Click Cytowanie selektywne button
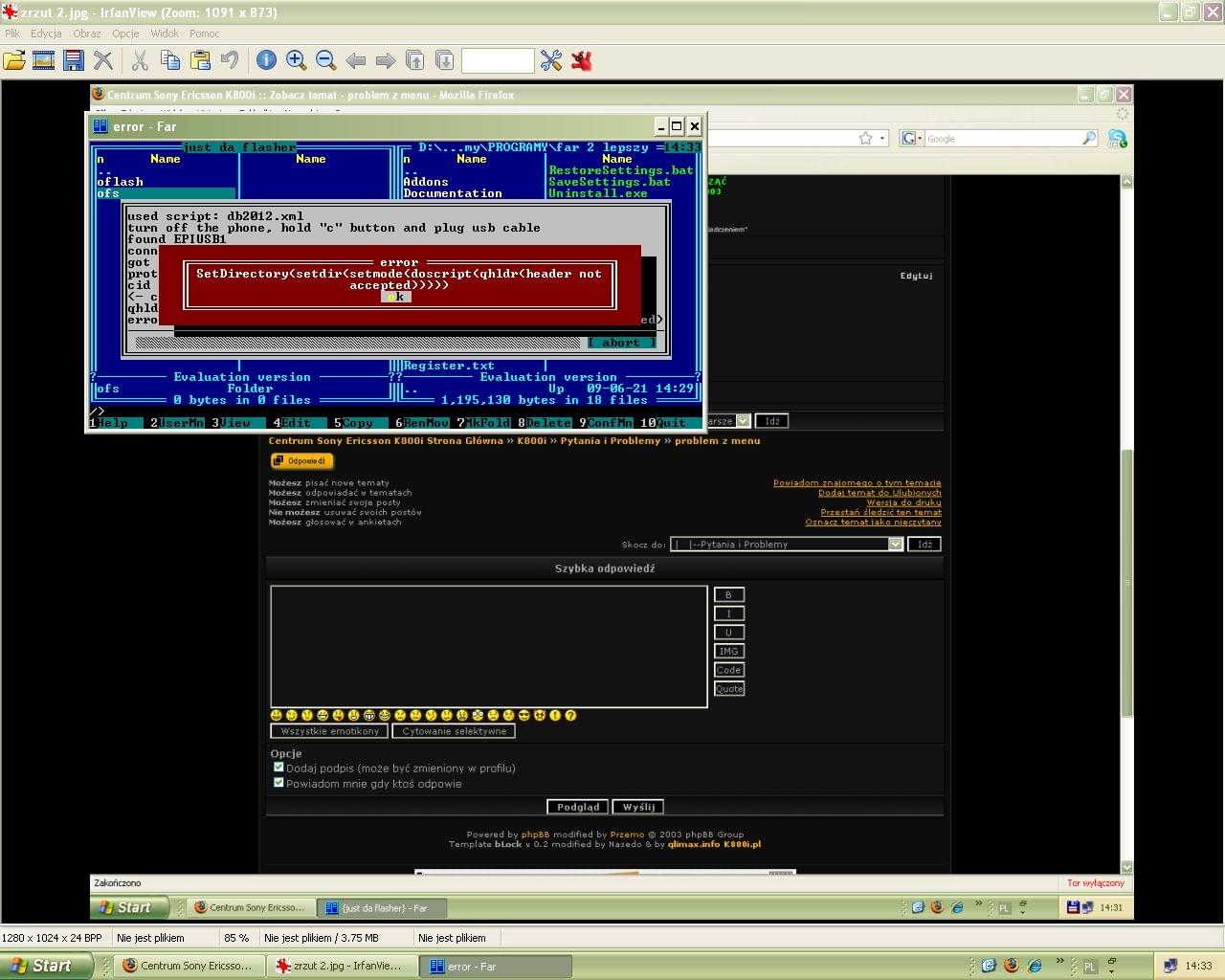Viewport: 1225px width, 980px height. (x=455, y=731)
